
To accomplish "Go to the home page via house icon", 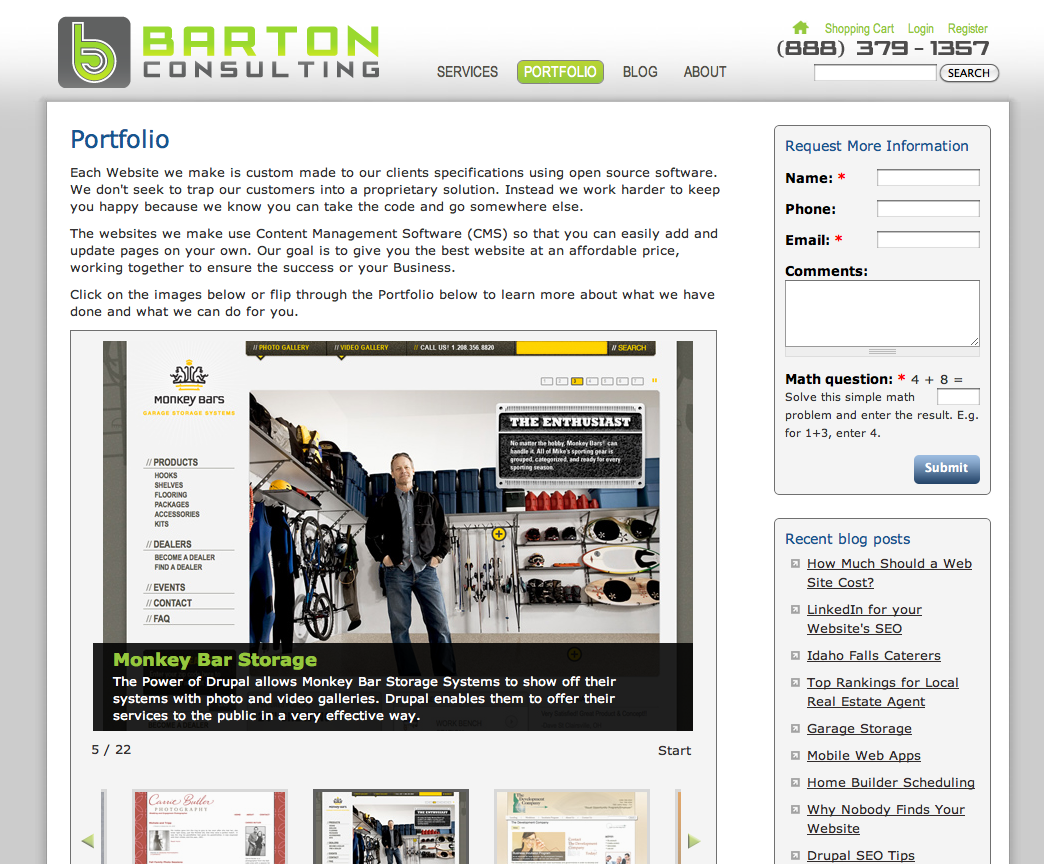I will click(800, 28).
